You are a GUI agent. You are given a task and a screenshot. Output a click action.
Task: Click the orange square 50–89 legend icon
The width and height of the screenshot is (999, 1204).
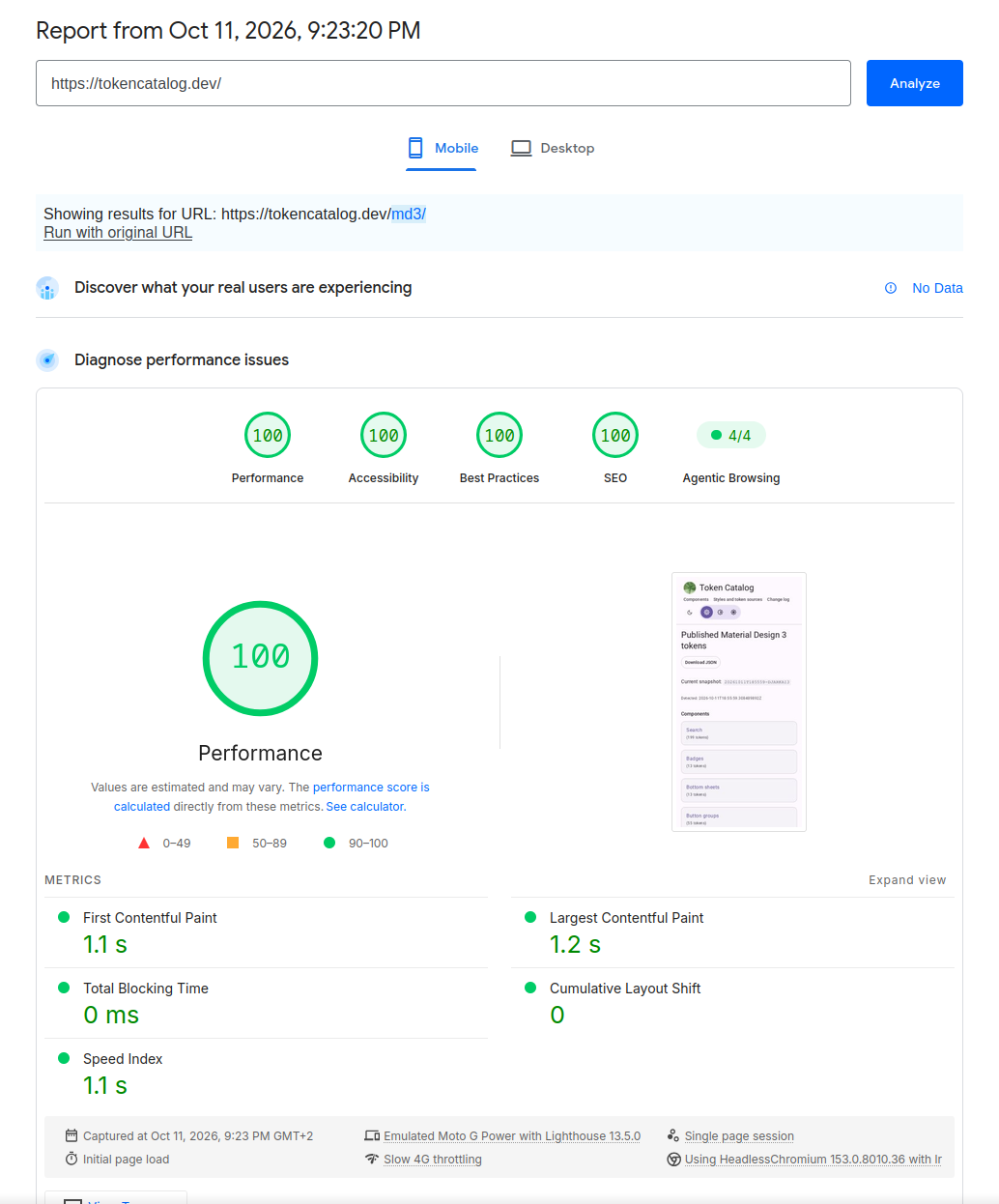click(233, 843)
